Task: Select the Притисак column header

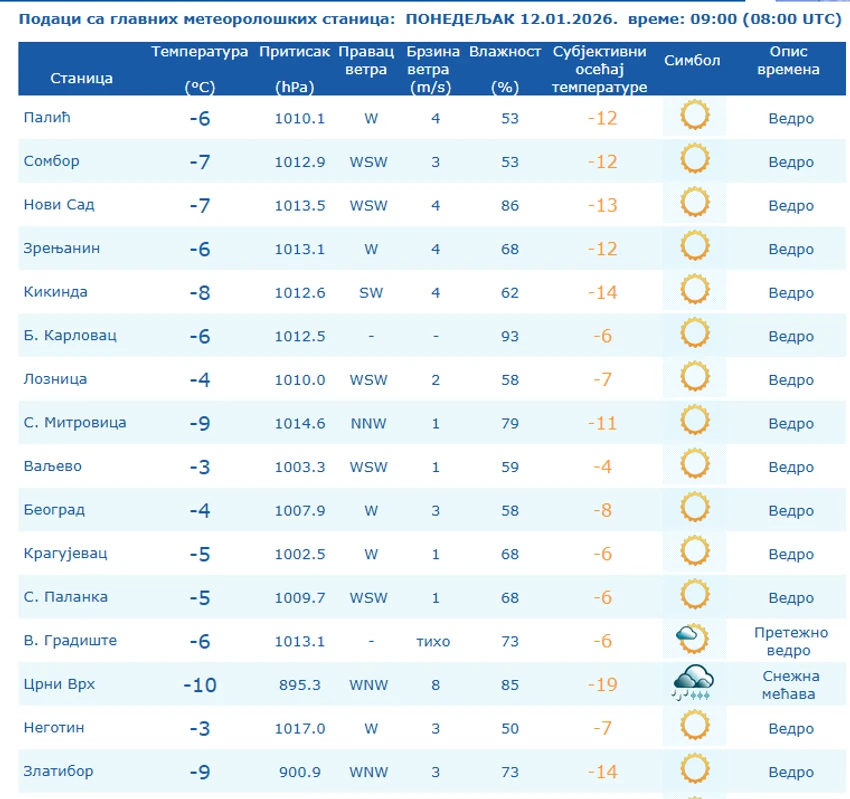Action: click(292, 52)
